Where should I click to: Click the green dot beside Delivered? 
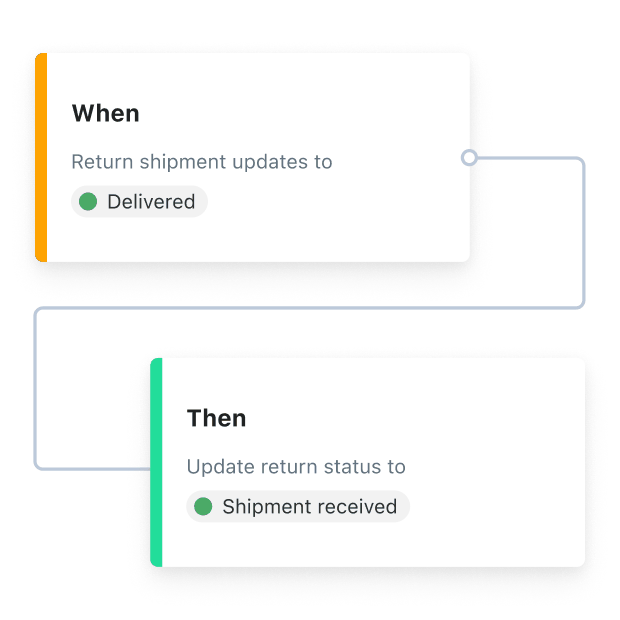click(88, 202)
